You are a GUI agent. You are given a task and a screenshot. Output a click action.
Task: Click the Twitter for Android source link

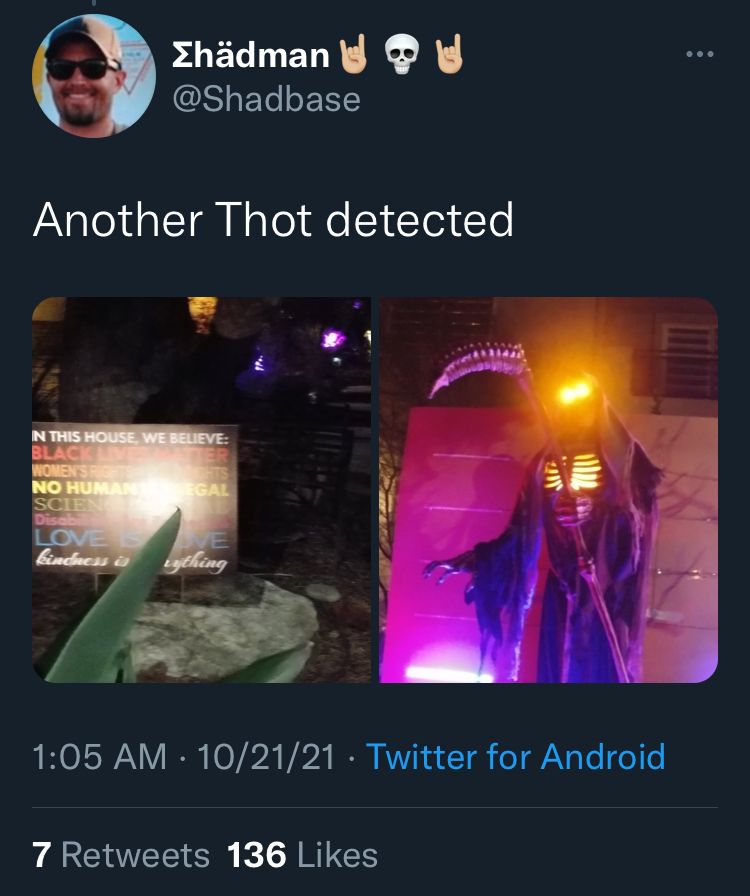[516, 757]
